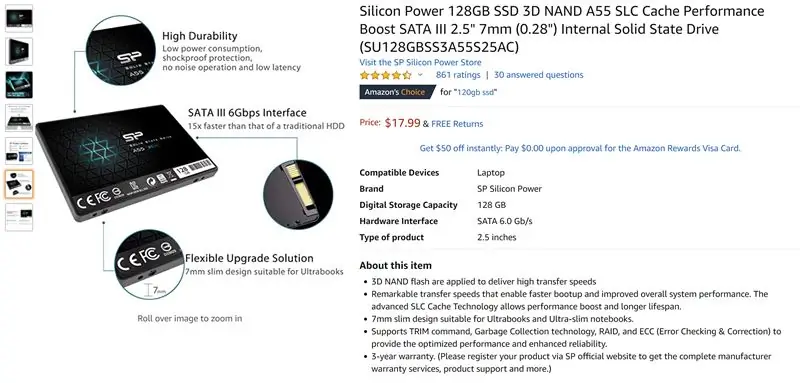Click the Amazon Rewards Visa Card offer

(580, 148)
